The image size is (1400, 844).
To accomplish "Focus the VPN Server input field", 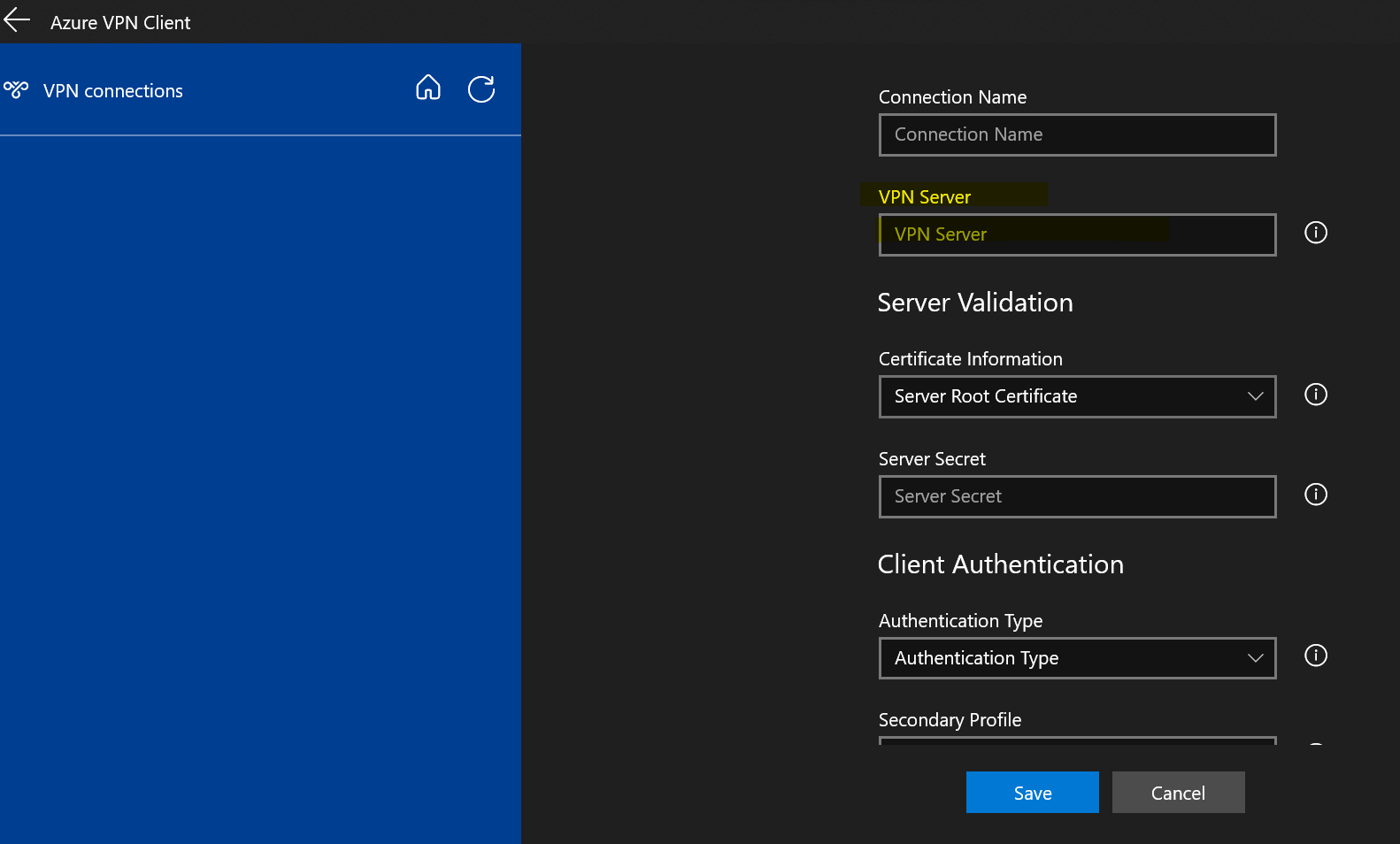I will (1077, 234).
